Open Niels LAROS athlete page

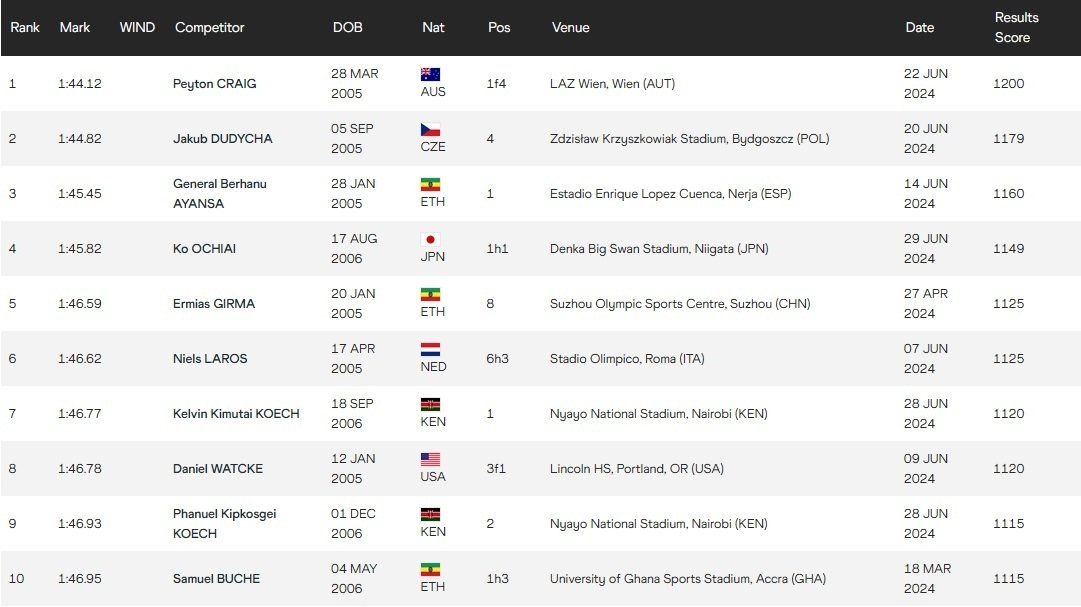(210, 359)
